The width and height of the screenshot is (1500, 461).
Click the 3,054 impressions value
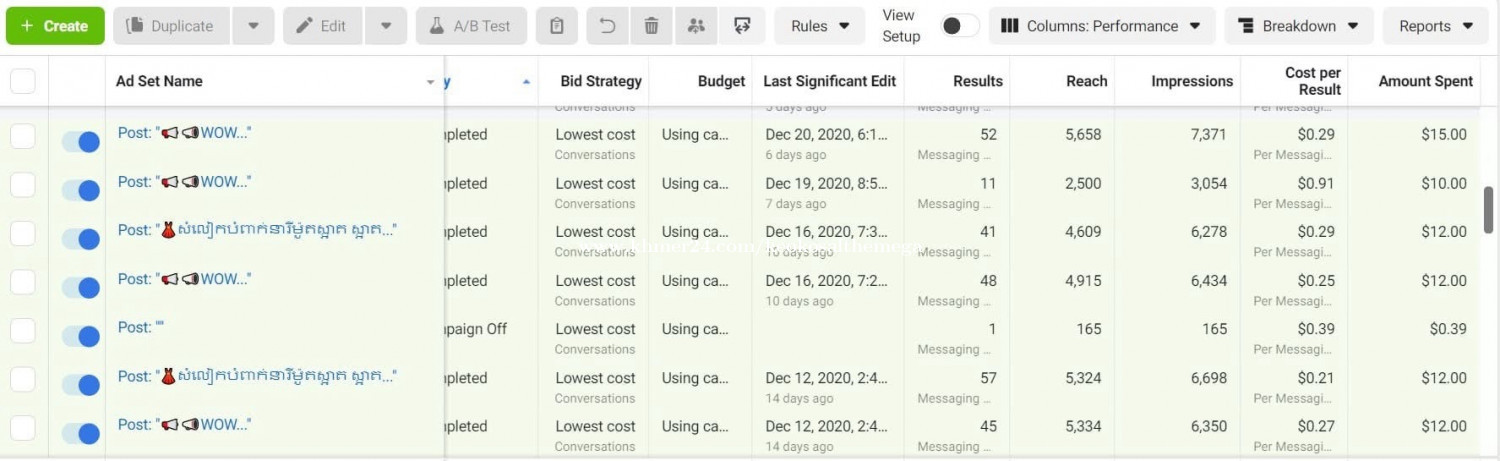[1209, 183]
